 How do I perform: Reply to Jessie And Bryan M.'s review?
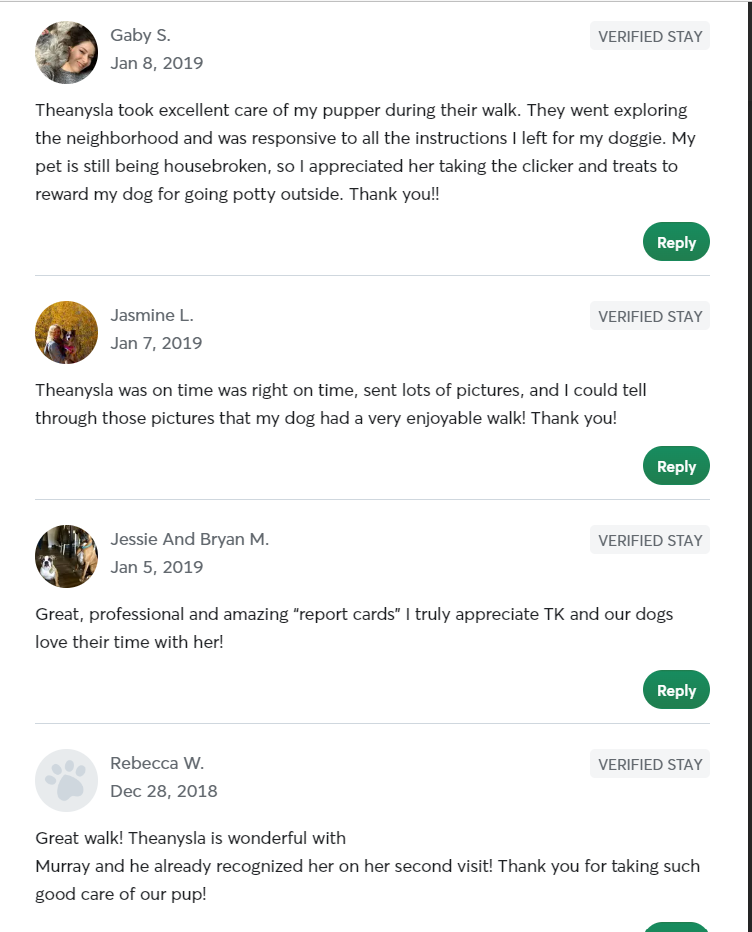(676, 690)
